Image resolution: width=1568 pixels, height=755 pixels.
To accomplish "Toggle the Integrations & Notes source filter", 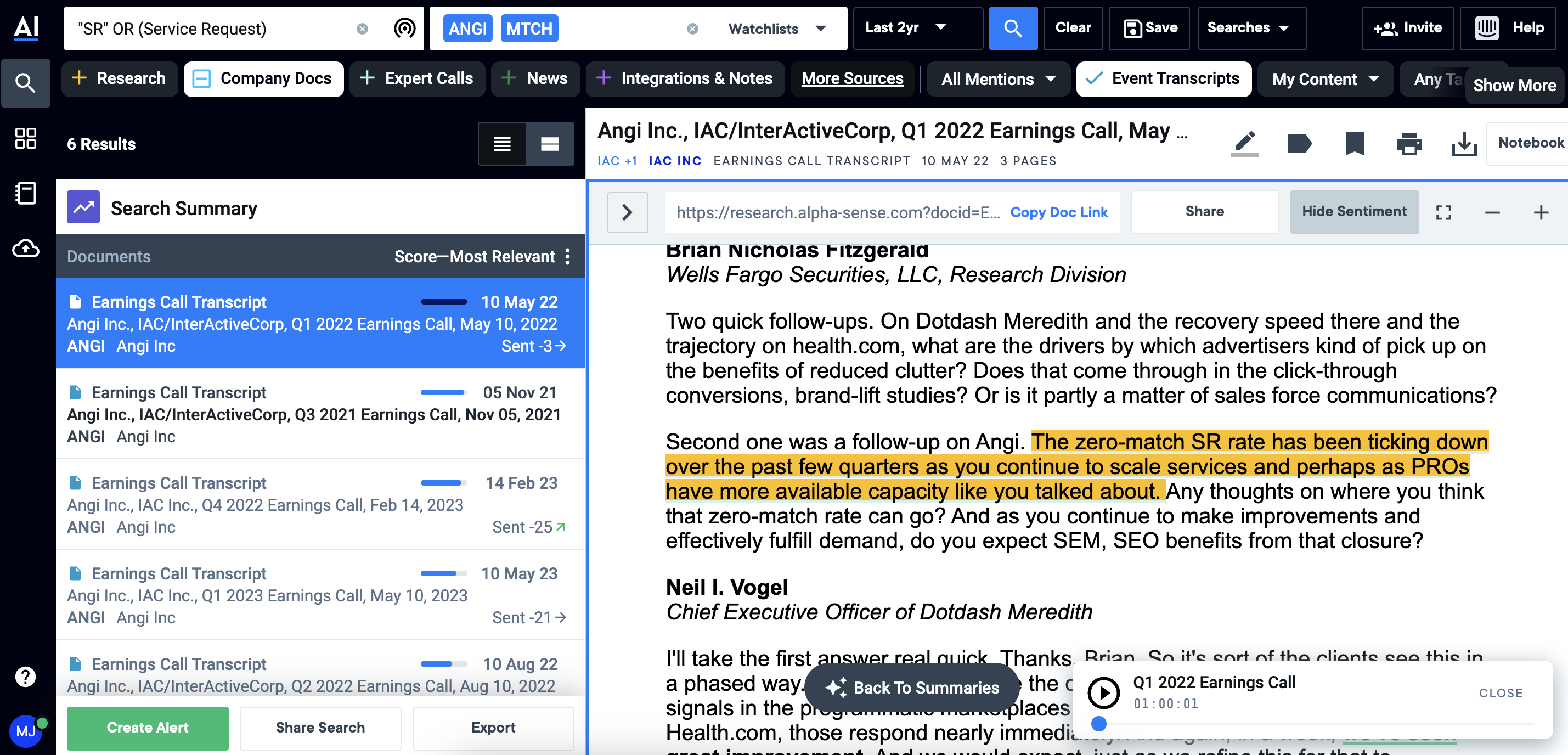I will (685, 78).
